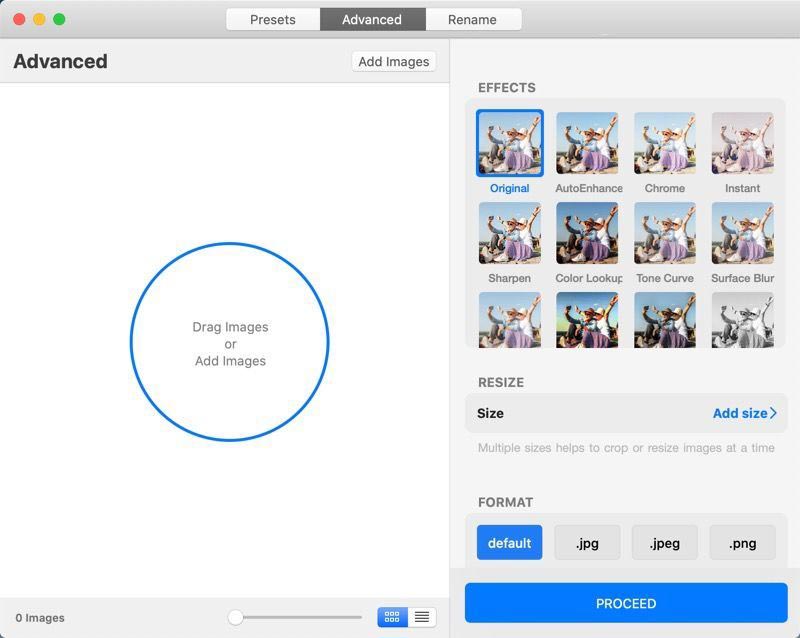Apply the Tone Curve effect thumbnail

(x=665, y=233)
